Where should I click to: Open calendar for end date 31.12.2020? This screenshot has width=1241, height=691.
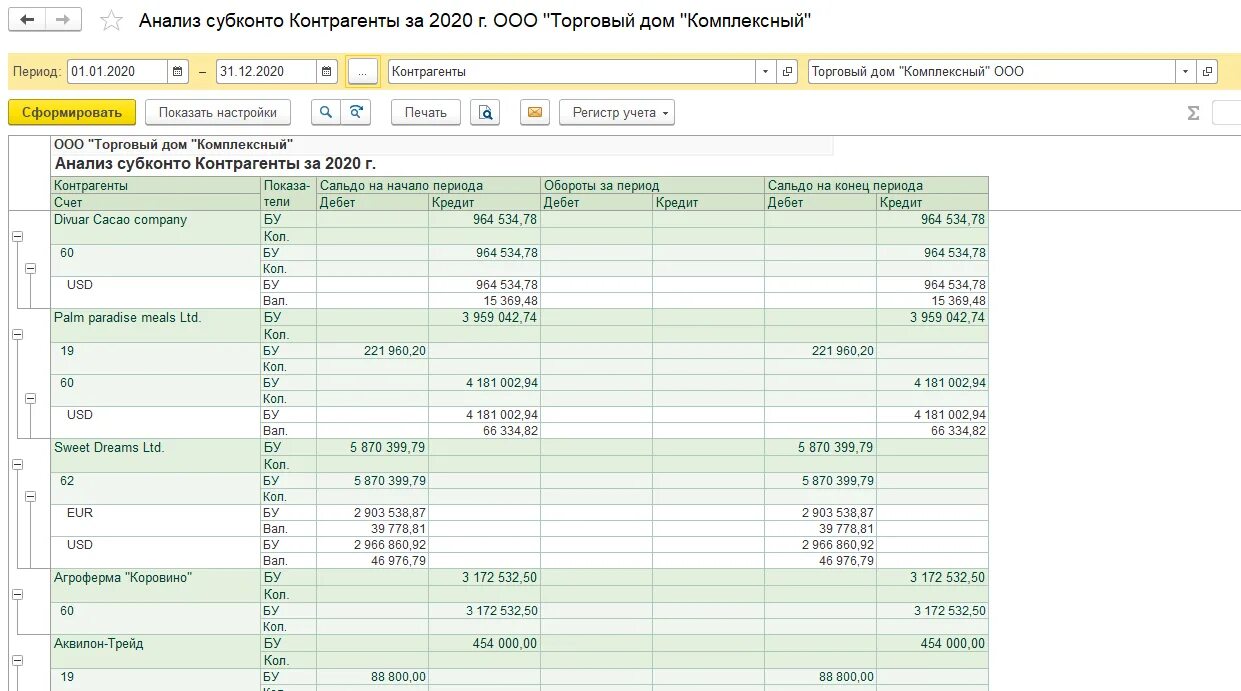(327, 72)
